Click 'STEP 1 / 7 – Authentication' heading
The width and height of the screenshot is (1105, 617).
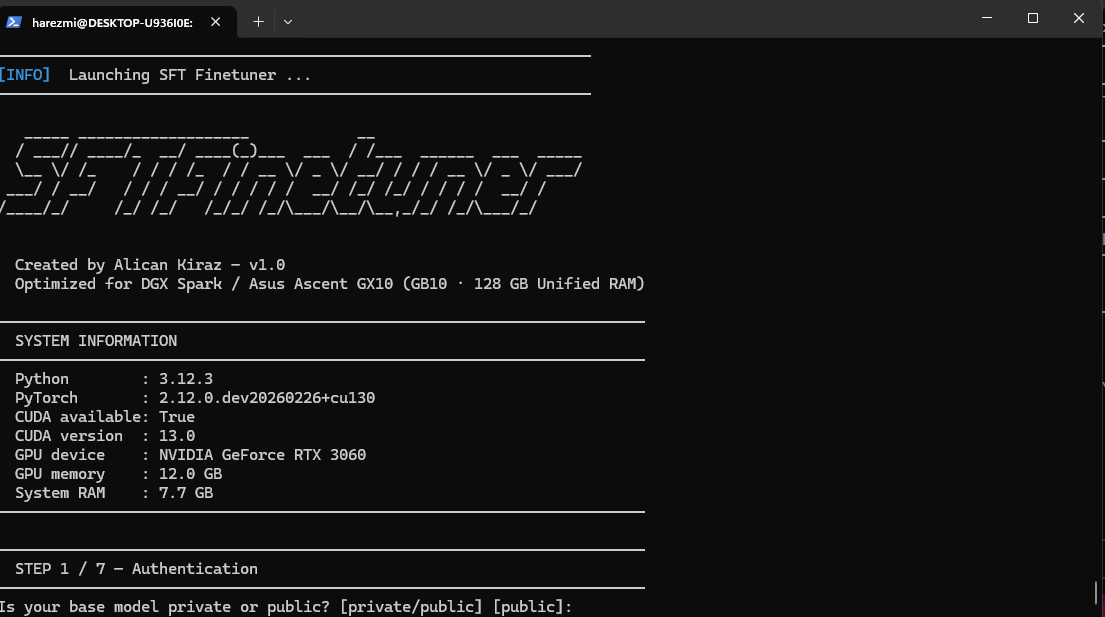136,569
